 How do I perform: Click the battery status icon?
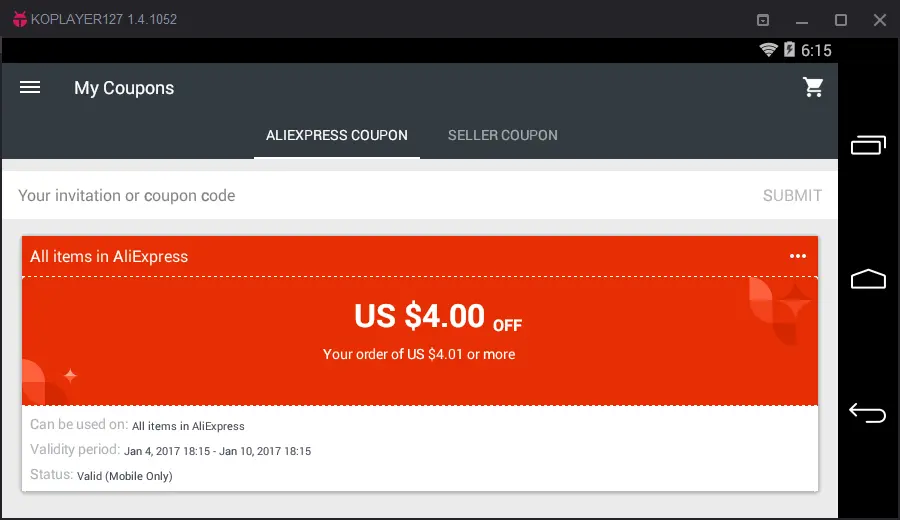[x=789, y=49]
